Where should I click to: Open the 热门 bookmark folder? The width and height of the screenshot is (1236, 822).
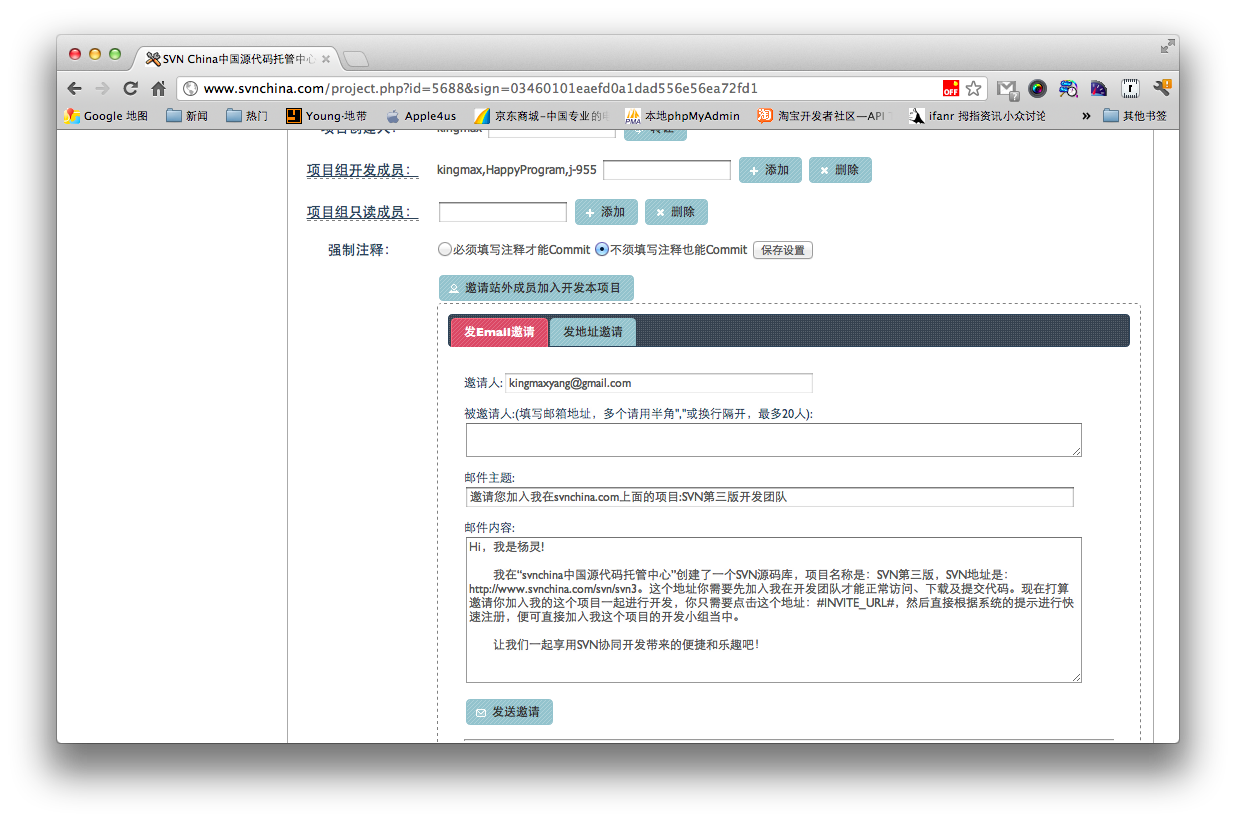coord(247,116)
